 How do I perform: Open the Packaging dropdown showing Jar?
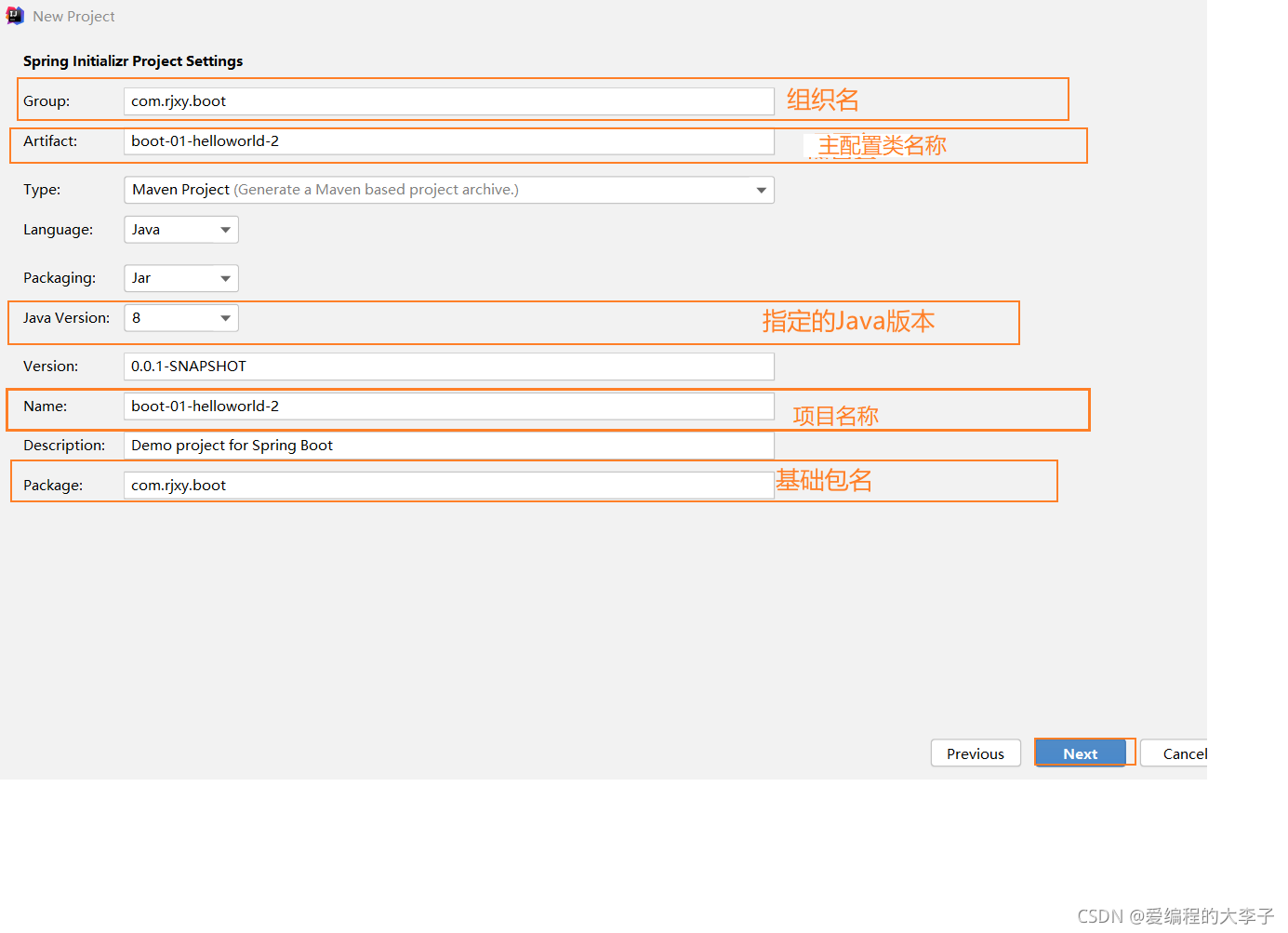click(x=181, y=278)
